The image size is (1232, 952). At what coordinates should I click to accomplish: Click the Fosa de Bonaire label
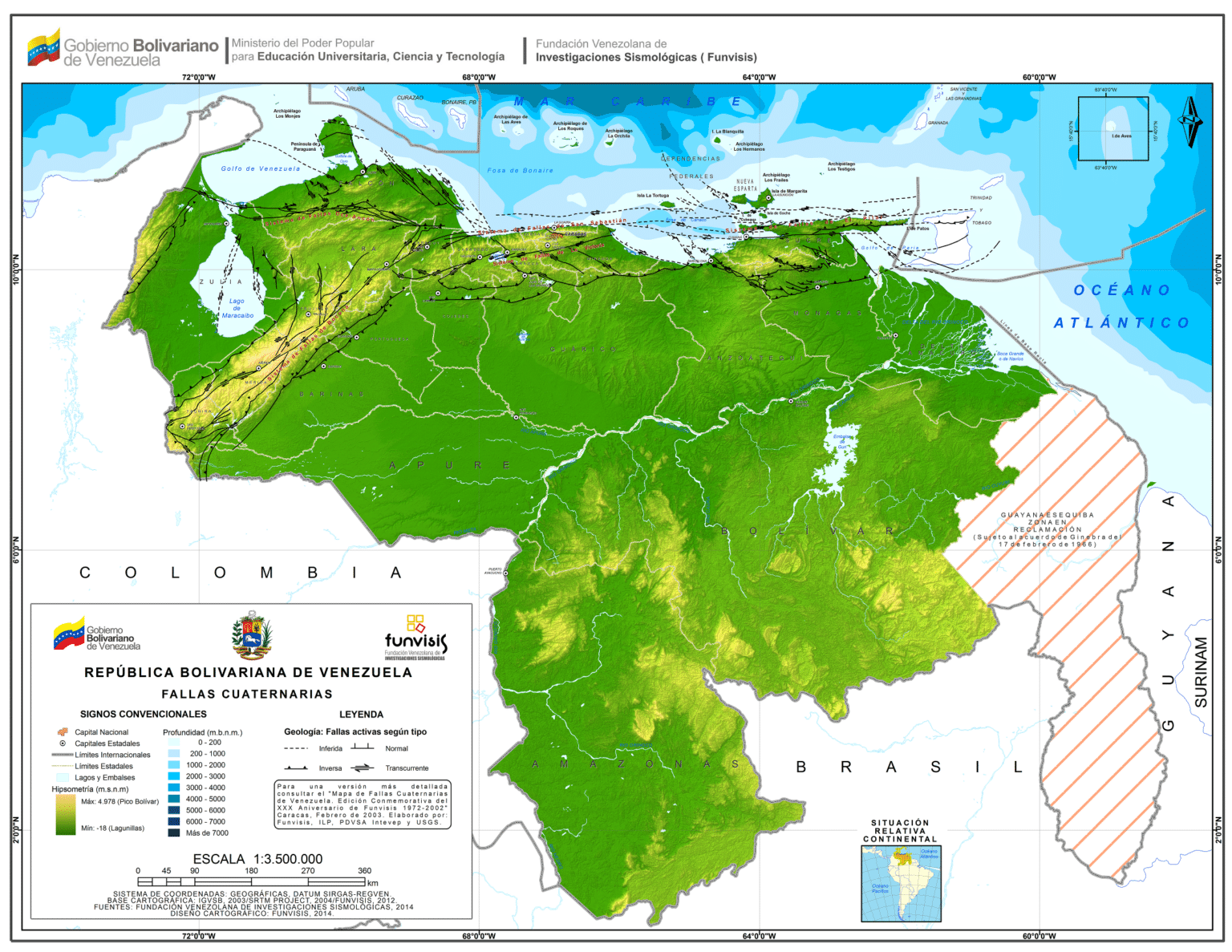coord(520,170)
